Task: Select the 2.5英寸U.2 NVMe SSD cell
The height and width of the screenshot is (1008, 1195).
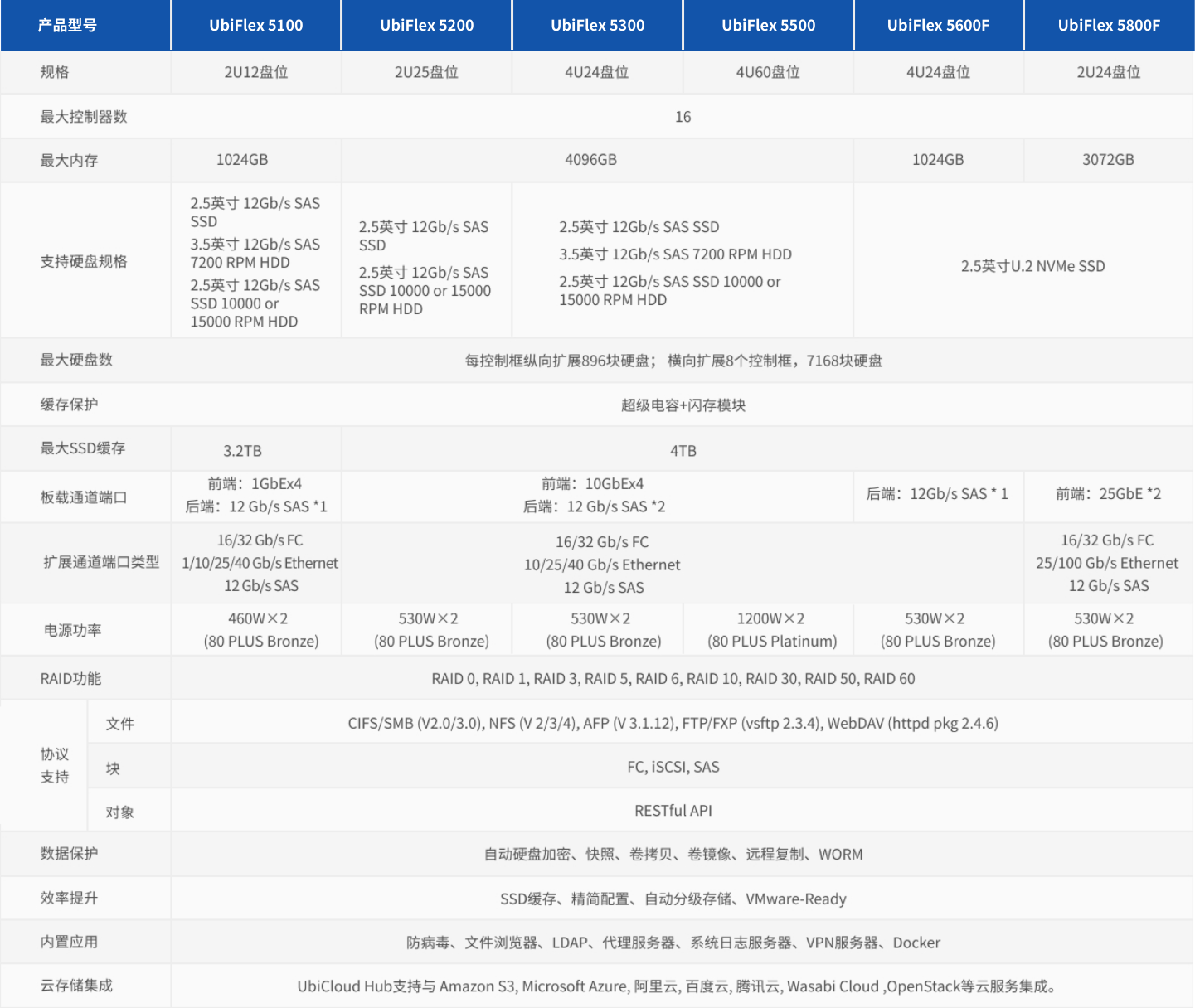Action: [1032, 266]
